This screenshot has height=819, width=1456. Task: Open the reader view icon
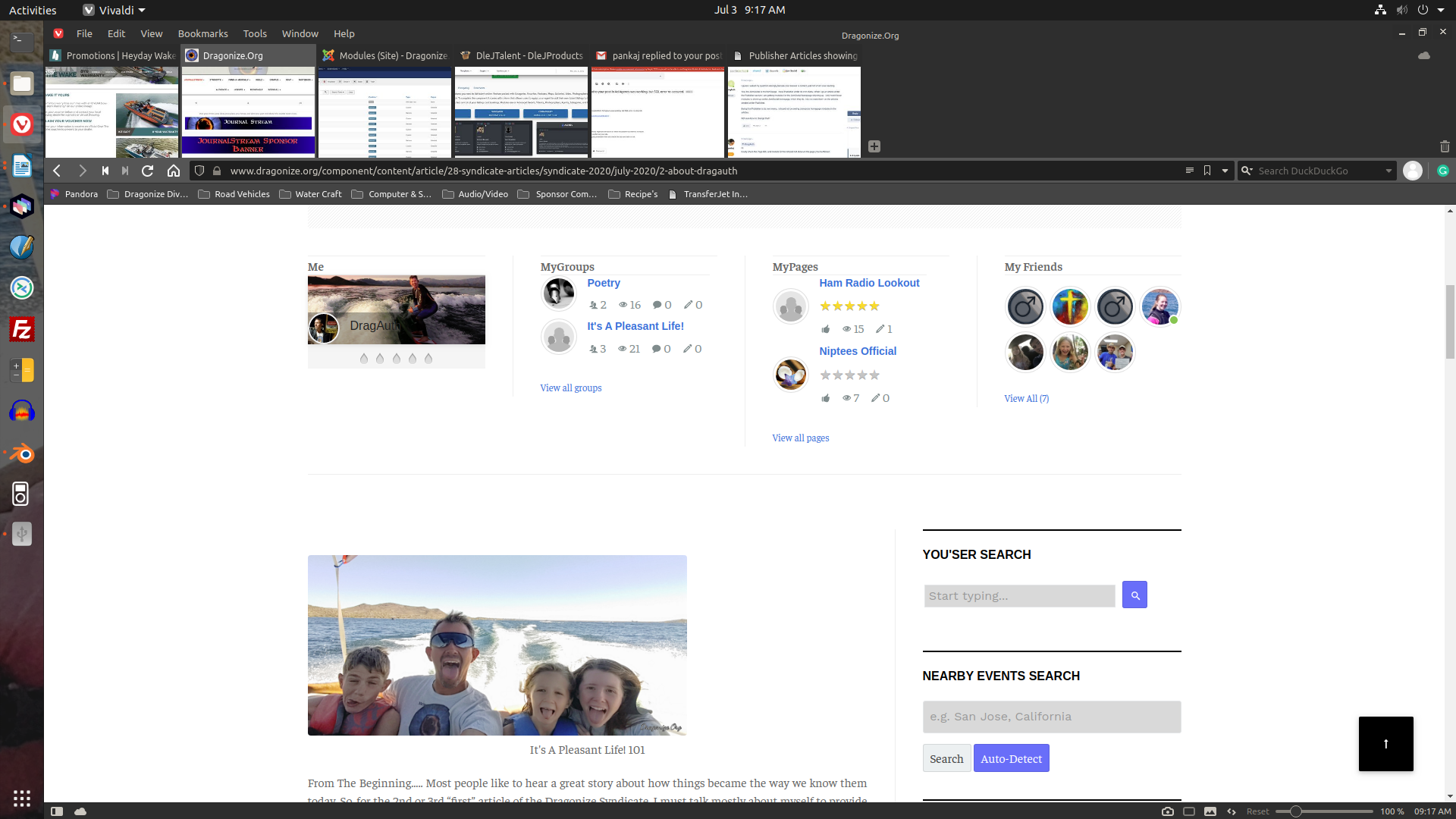click(1190, 171)
